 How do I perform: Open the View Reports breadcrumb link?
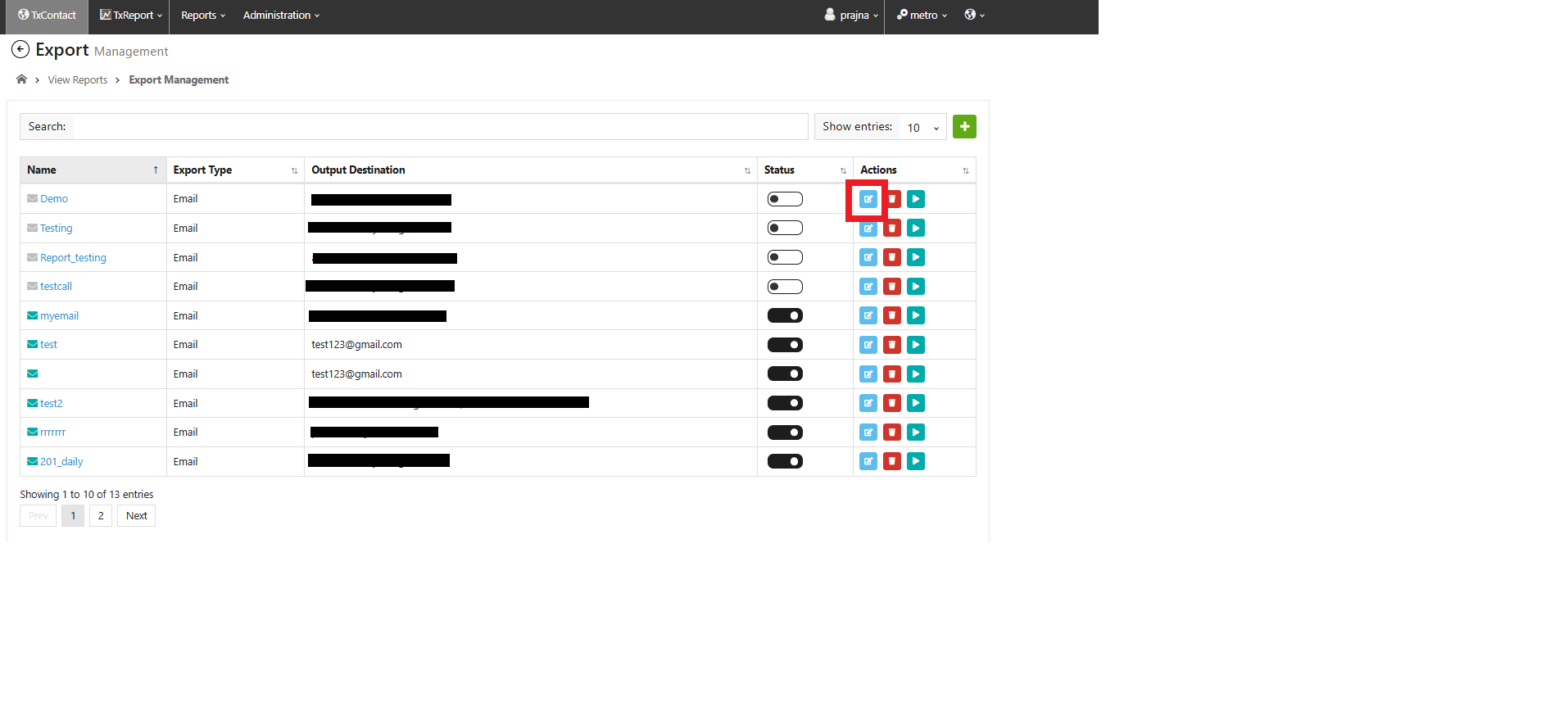point(78,80)
